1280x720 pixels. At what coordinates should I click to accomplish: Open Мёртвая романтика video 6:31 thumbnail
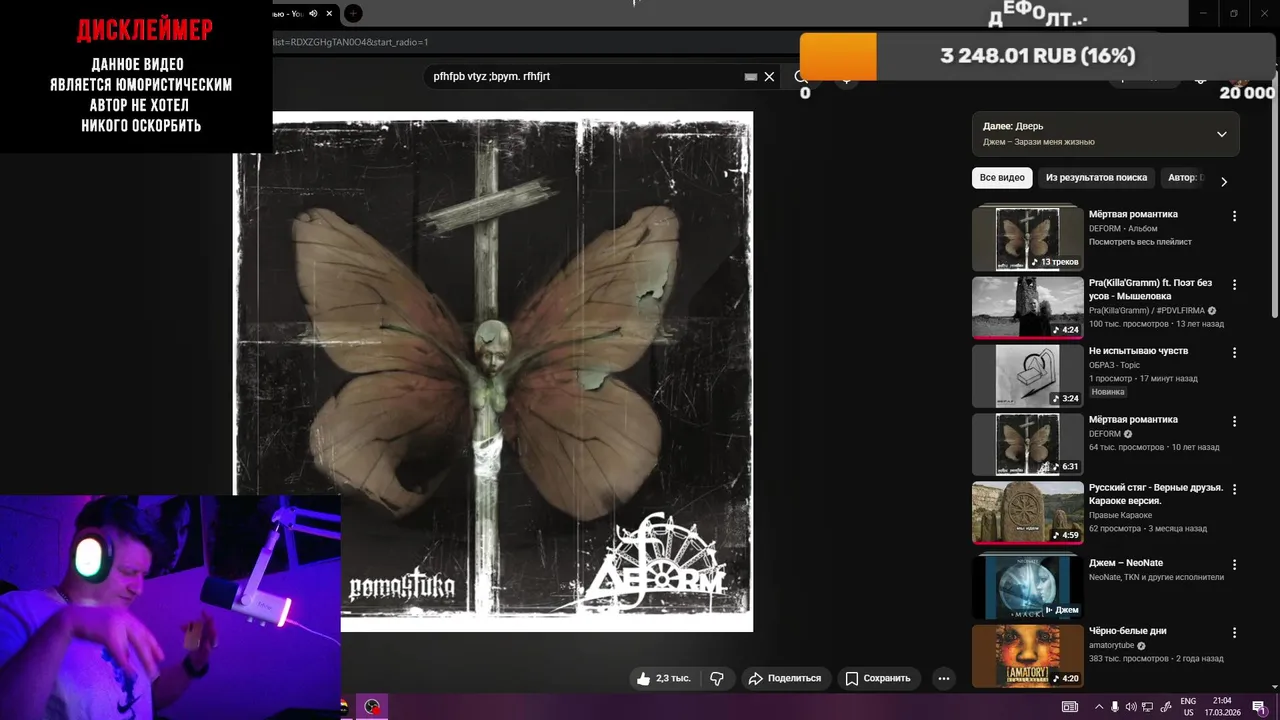[1028, 444]
